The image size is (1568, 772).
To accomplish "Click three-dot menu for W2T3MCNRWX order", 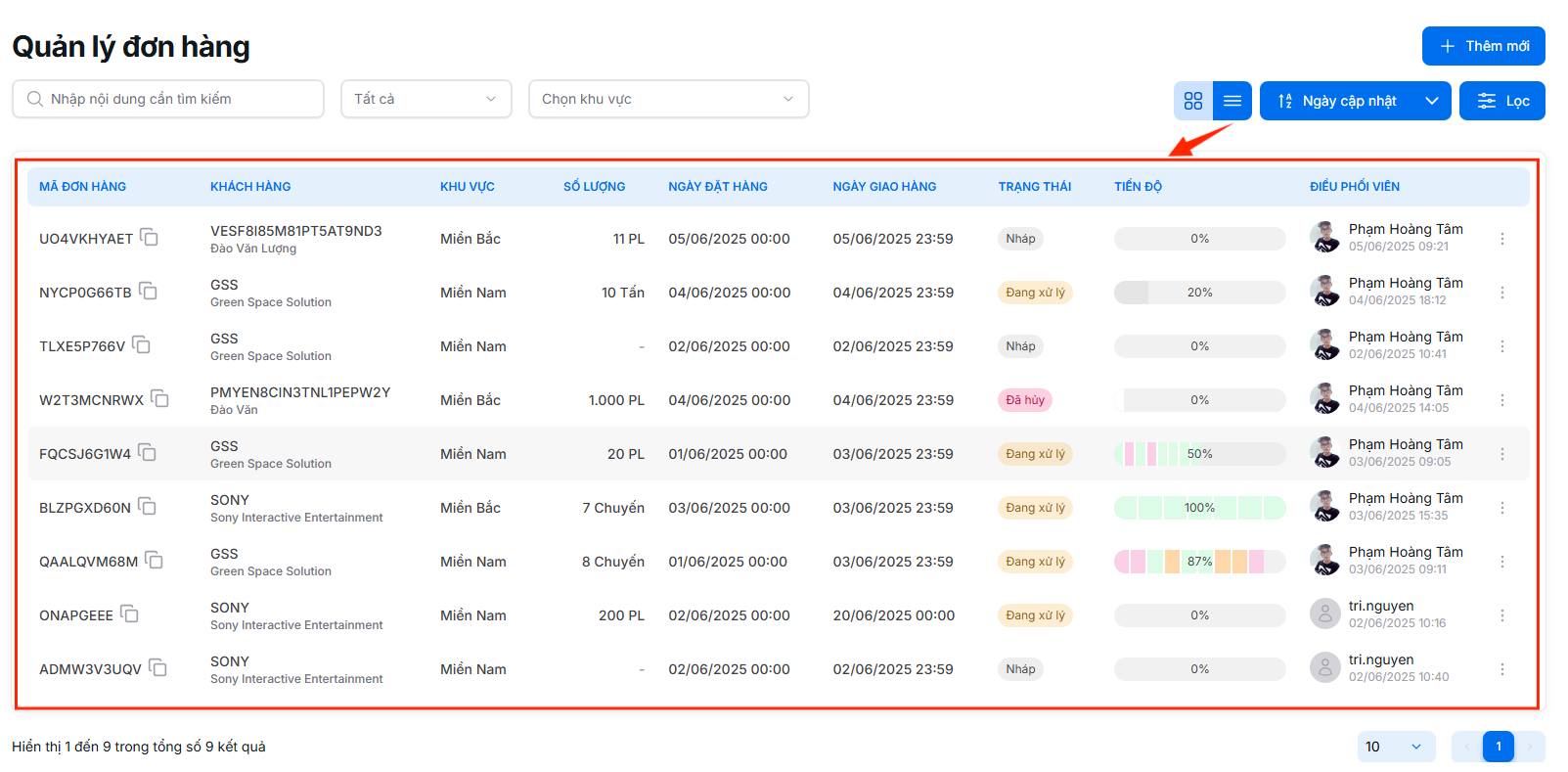I will (x=1501, y=400).
